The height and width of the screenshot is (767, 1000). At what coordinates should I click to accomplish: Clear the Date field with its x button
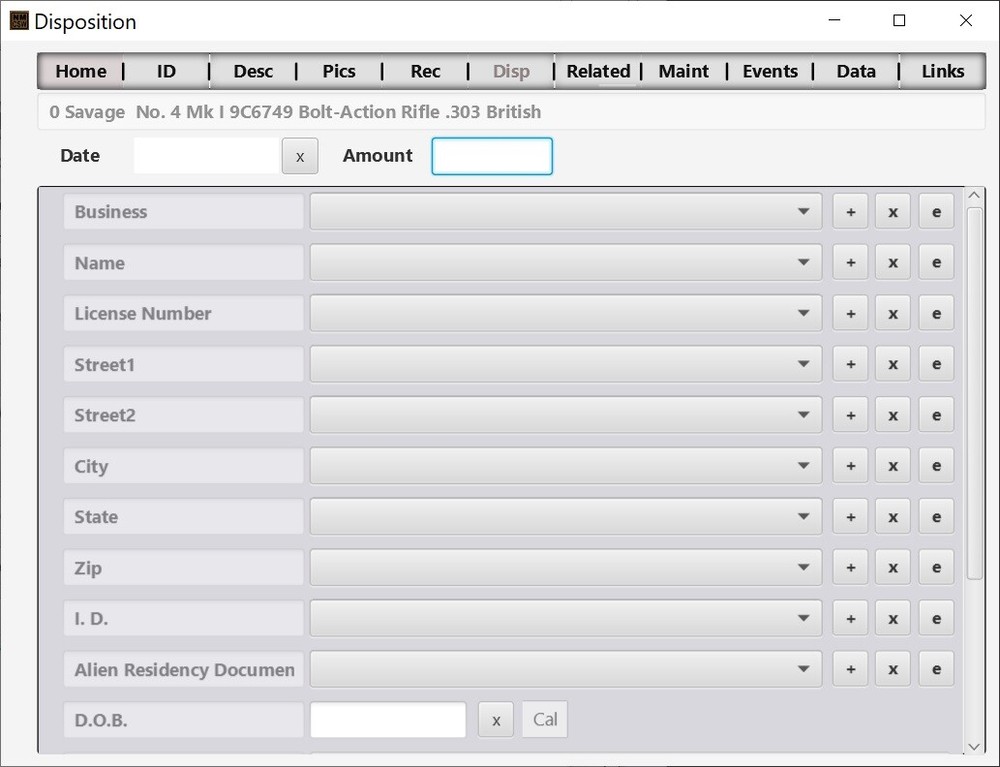[300, 156]
